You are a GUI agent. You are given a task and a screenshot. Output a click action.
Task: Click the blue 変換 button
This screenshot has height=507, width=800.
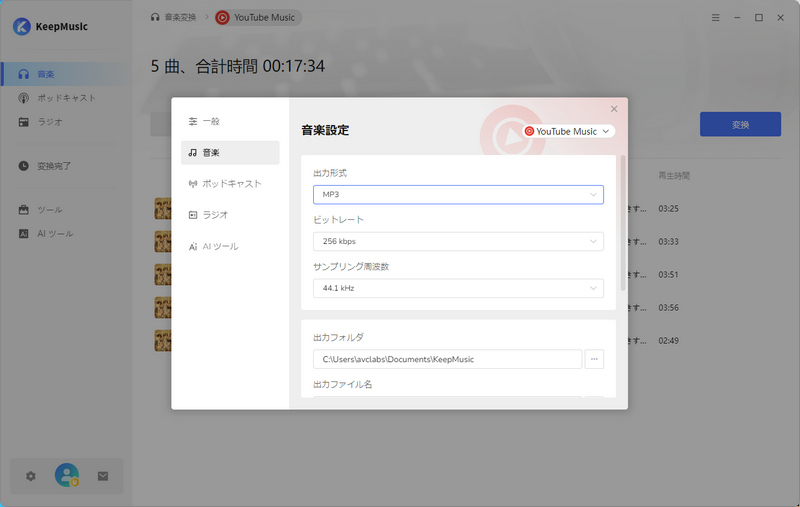[x=740, y=124]
